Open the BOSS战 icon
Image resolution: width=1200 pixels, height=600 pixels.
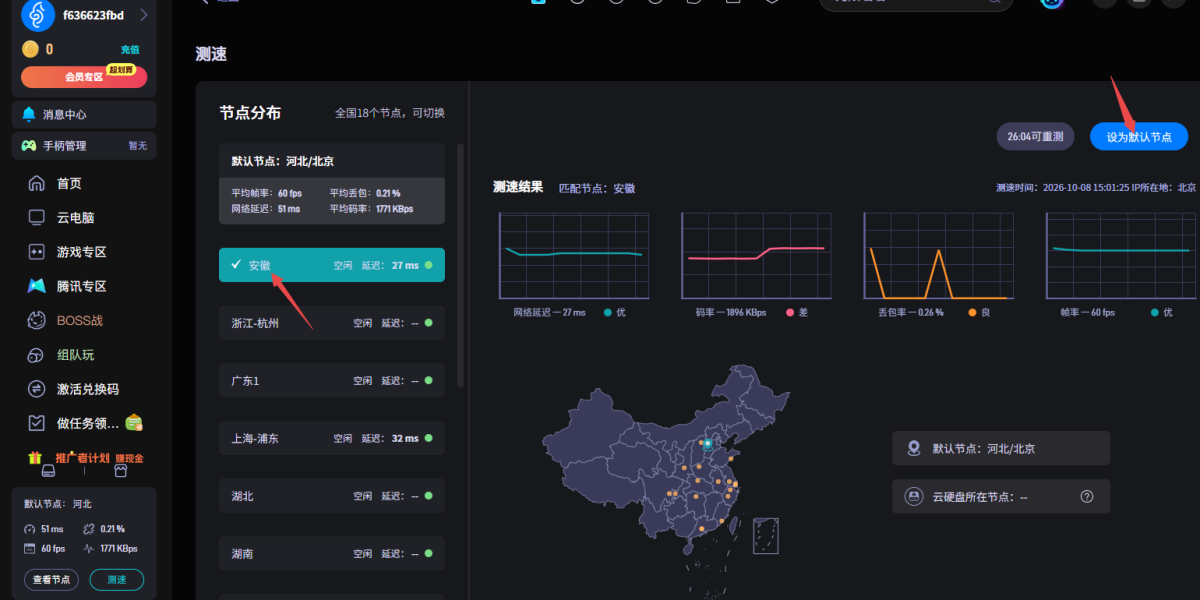37,321
